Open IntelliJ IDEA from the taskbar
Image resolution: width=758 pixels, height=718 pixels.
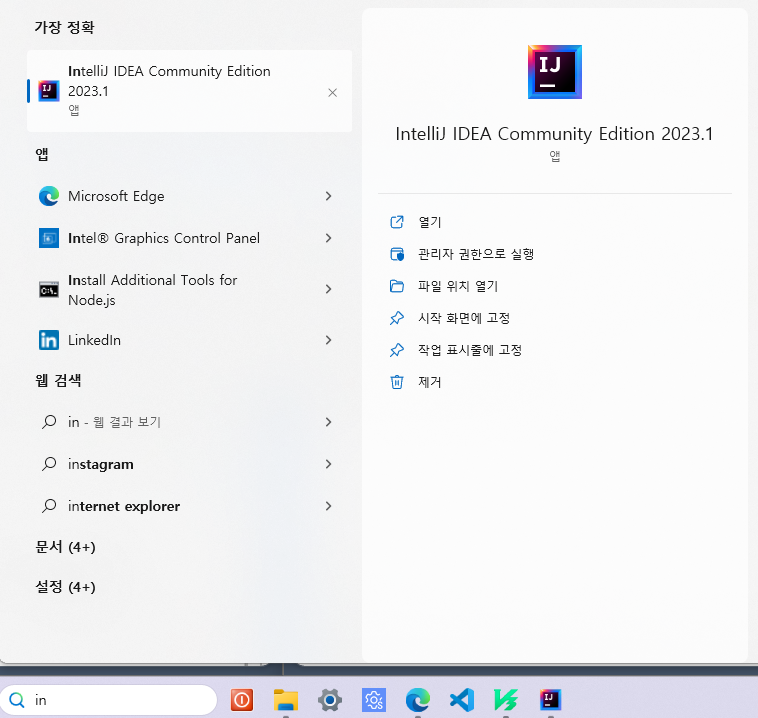[550, 700]
